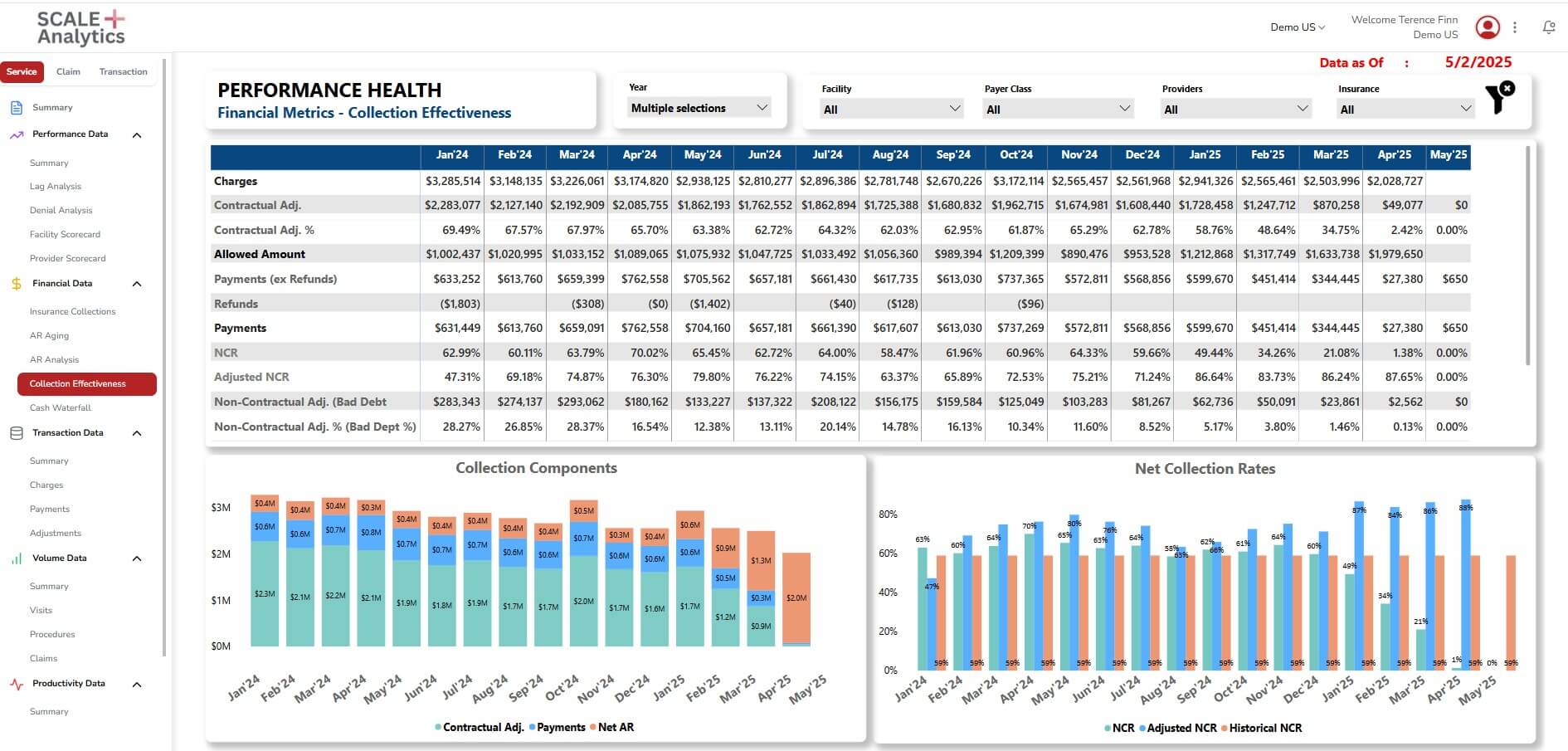Click the Financial Data dollar icon
The width and height of the screenshot is (1568, 751).
coord(17,284)
